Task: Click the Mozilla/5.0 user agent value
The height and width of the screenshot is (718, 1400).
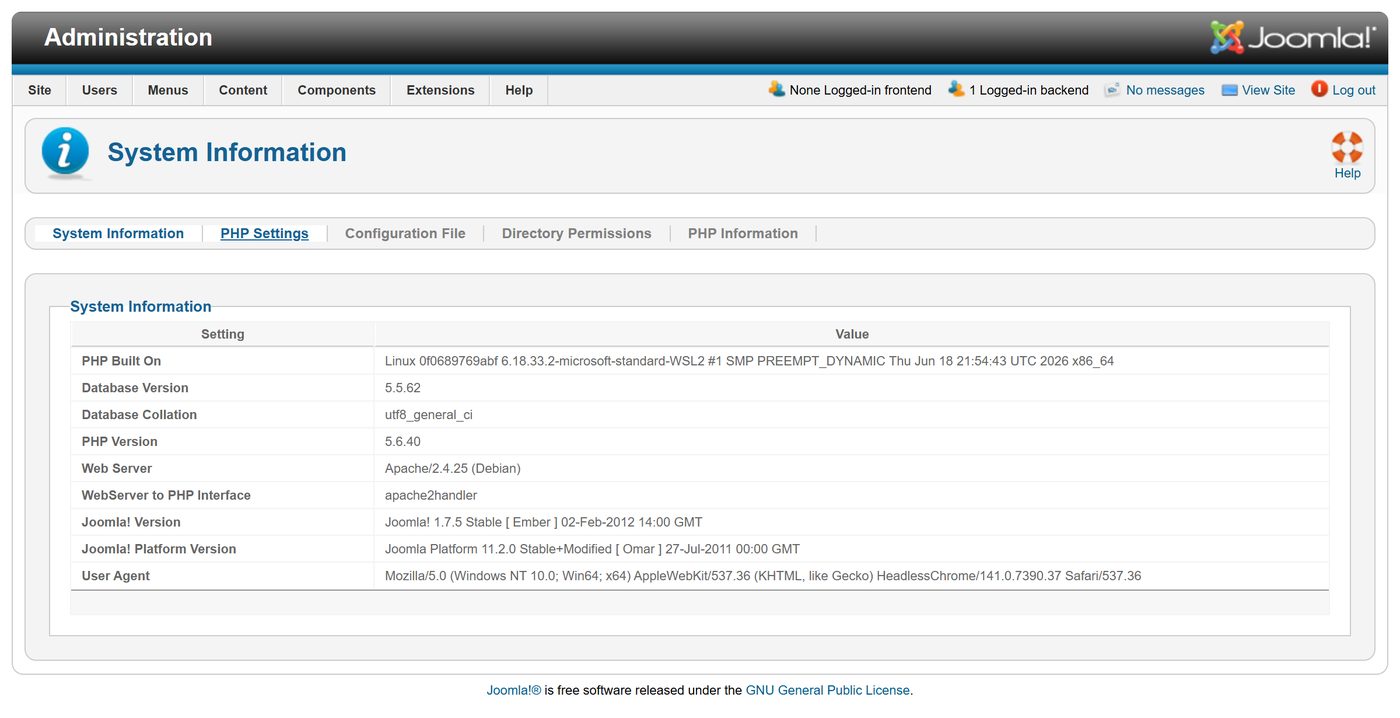Action: (x=763, y=577)
